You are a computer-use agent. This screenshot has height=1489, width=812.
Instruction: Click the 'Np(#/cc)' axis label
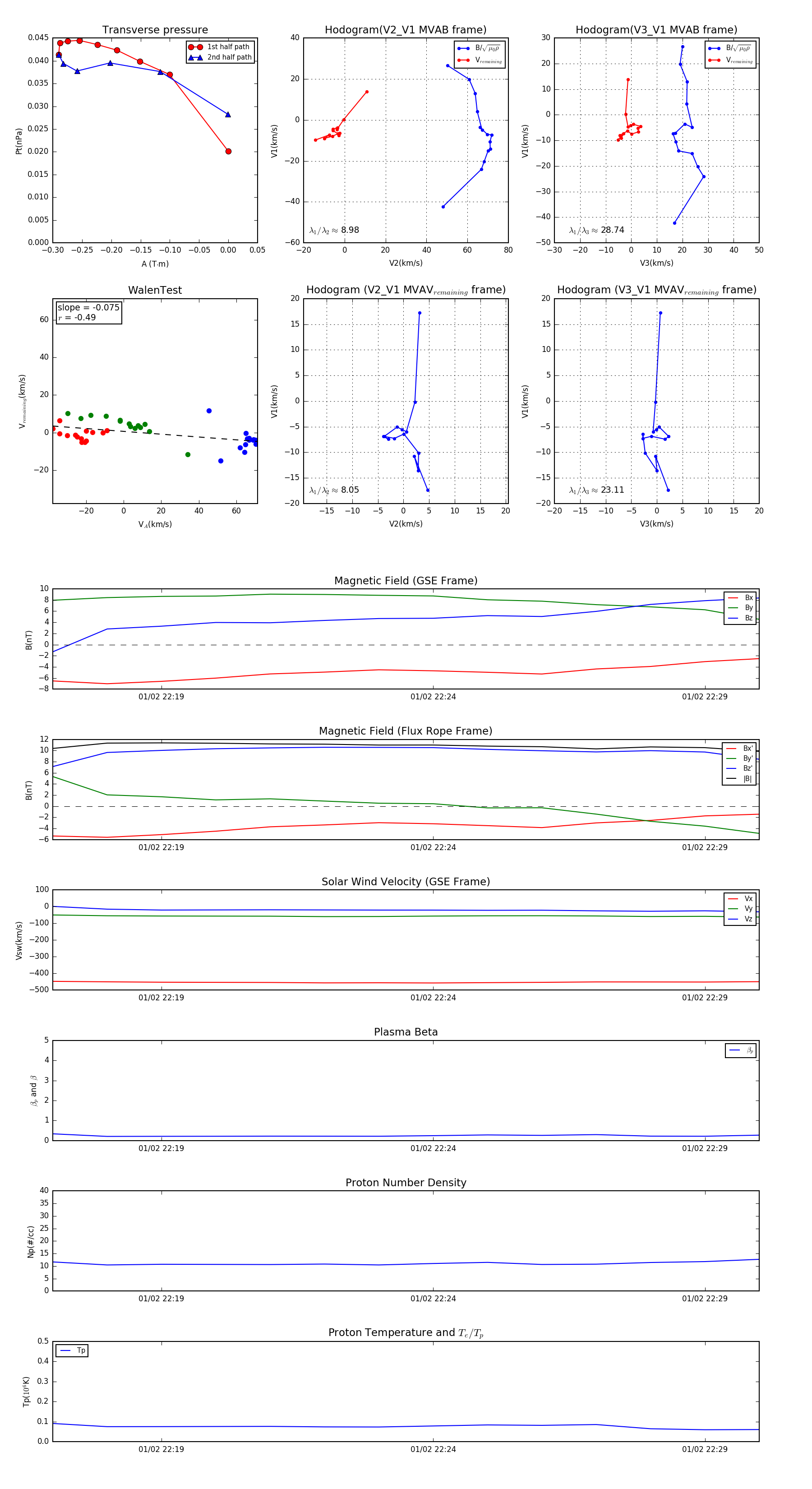31,1242
